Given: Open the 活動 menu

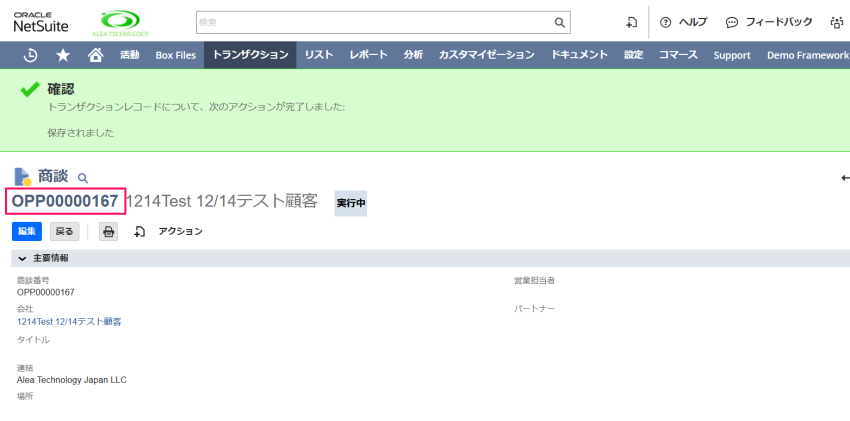Looking at the screenshot, I should (x=130, y=55).
